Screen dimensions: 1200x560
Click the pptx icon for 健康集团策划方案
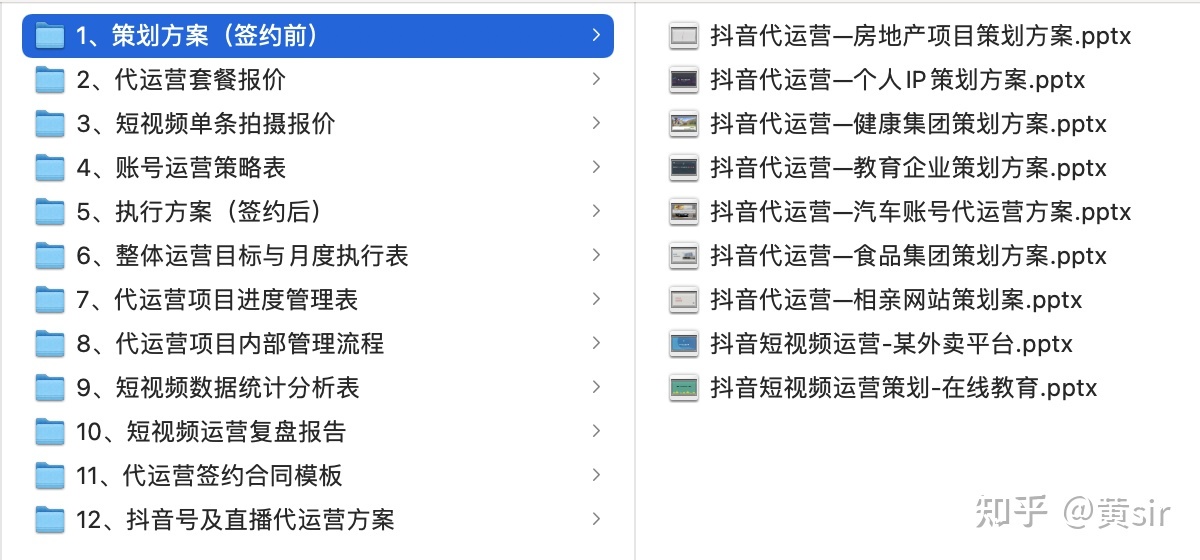point(684,125)
